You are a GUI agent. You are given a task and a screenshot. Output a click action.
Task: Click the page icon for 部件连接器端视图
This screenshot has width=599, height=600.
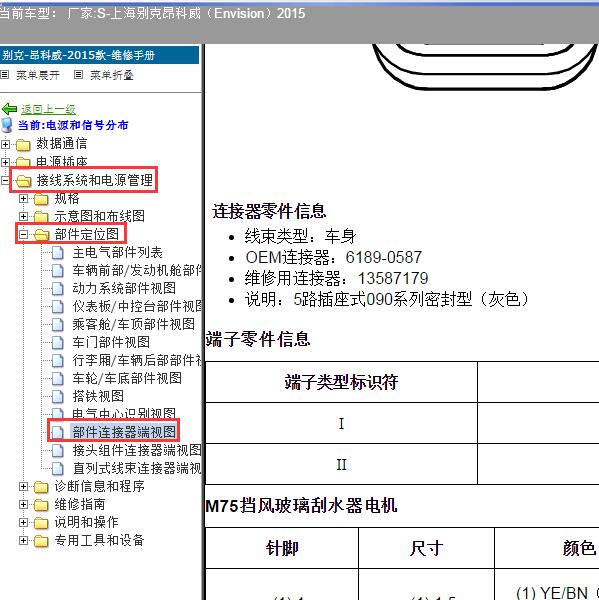point(58,433)
